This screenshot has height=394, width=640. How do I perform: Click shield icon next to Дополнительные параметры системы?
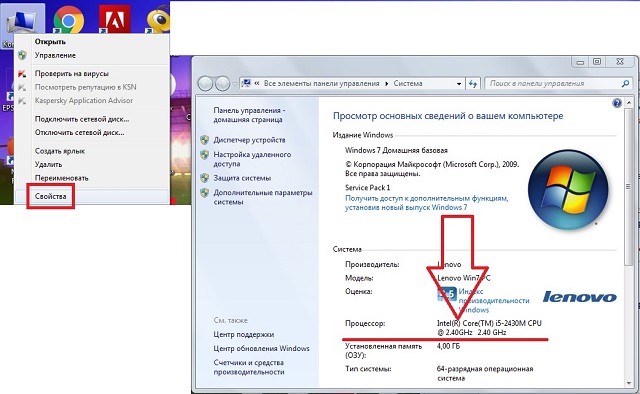204,193
